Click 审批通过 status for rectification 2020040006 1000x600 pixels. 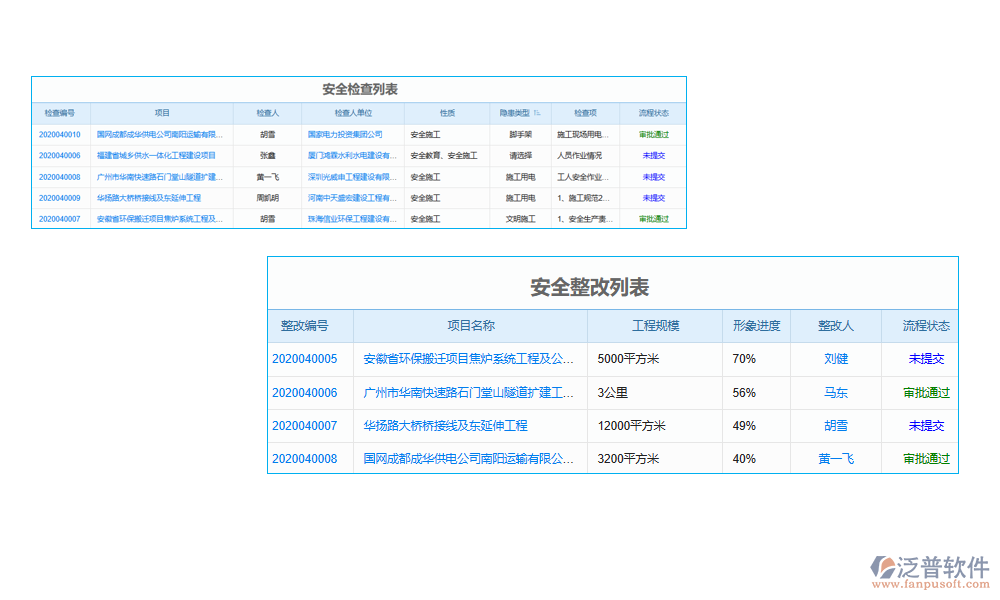pyautogui.click(x=926, y=393)
